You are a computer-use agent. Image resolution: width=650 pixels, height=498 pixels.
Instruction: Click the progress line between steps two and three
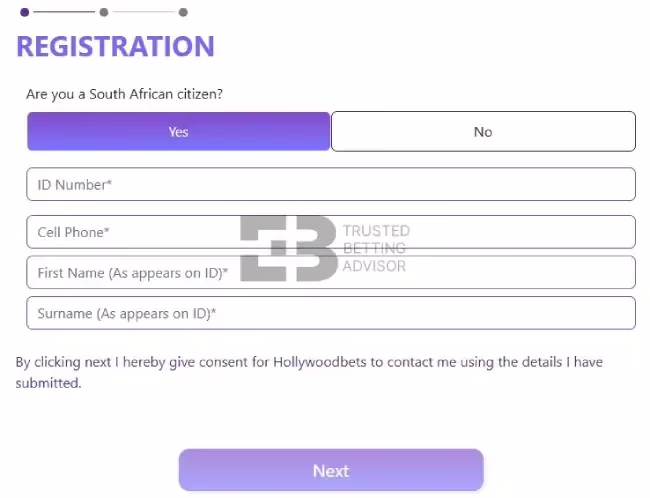[x=144, y=13]
